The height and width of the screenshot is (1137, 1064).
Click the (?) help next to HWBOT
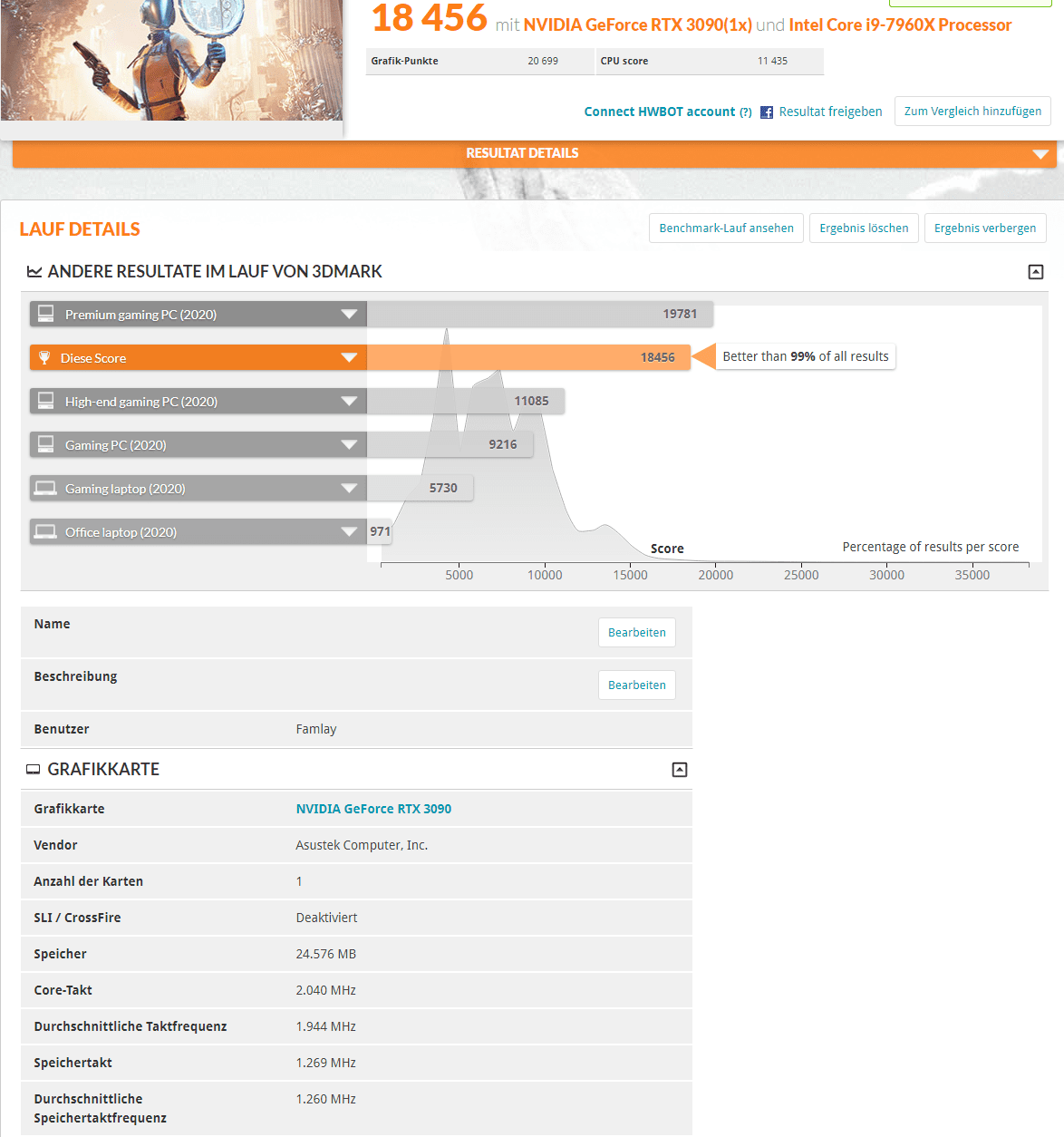(746, 112)
